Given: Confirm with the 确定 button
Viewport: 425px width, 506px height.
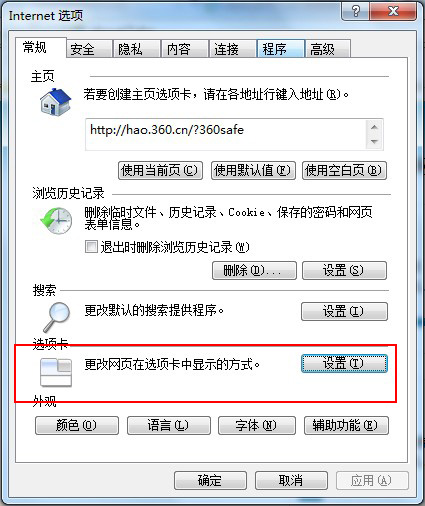Looking at the screenshot, I should (x=210, y=480).
